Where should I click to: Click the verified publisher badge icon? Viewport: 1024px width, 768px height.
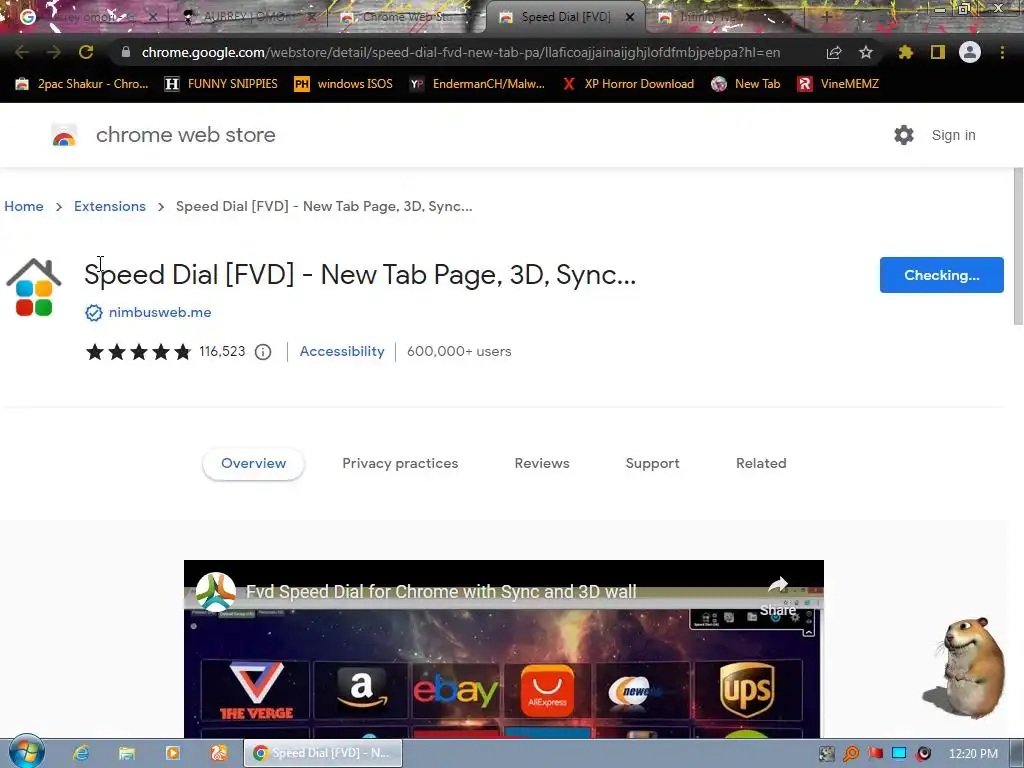94,313
